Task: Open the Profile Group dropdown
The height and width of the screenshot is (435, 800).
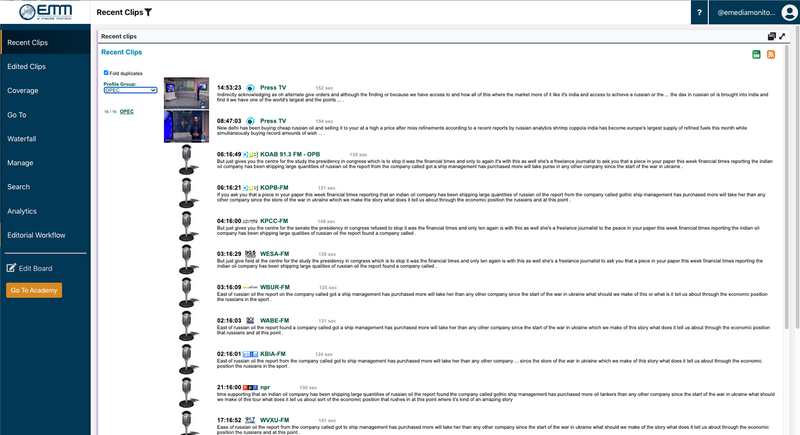Action: pyautogui.click(x=130, y=90)
